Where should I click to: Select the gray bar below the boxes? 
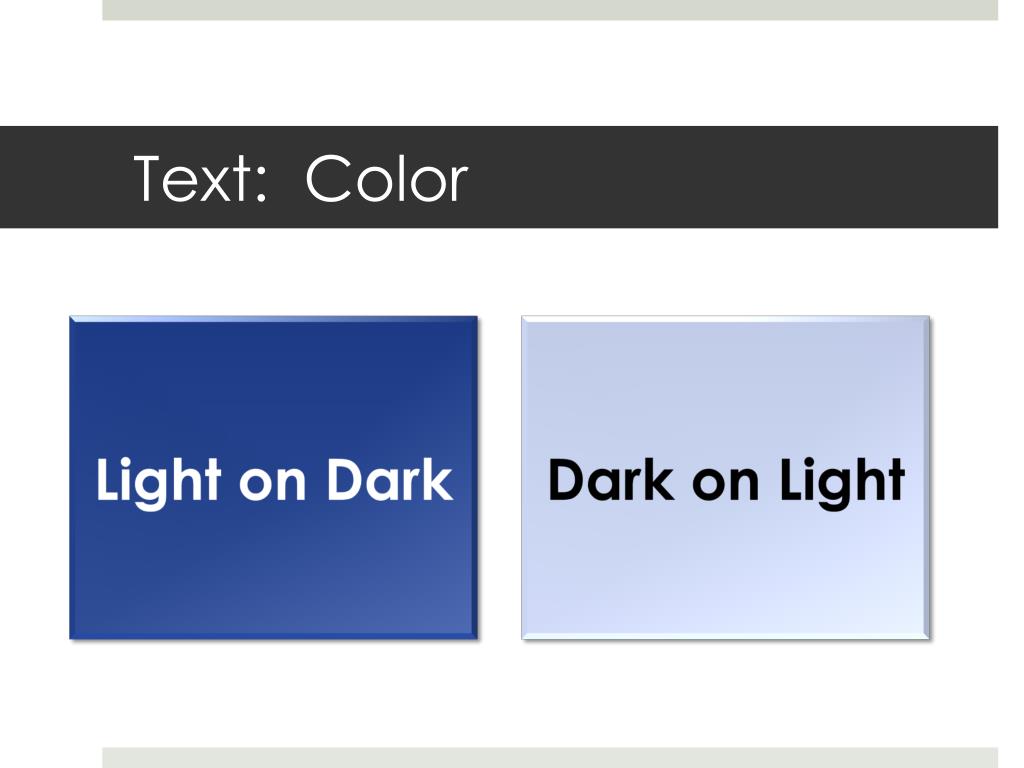click(550, 758)
